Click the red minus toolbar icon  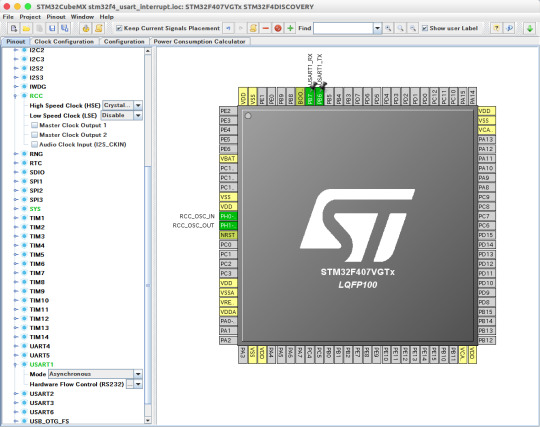pos(266,28)
